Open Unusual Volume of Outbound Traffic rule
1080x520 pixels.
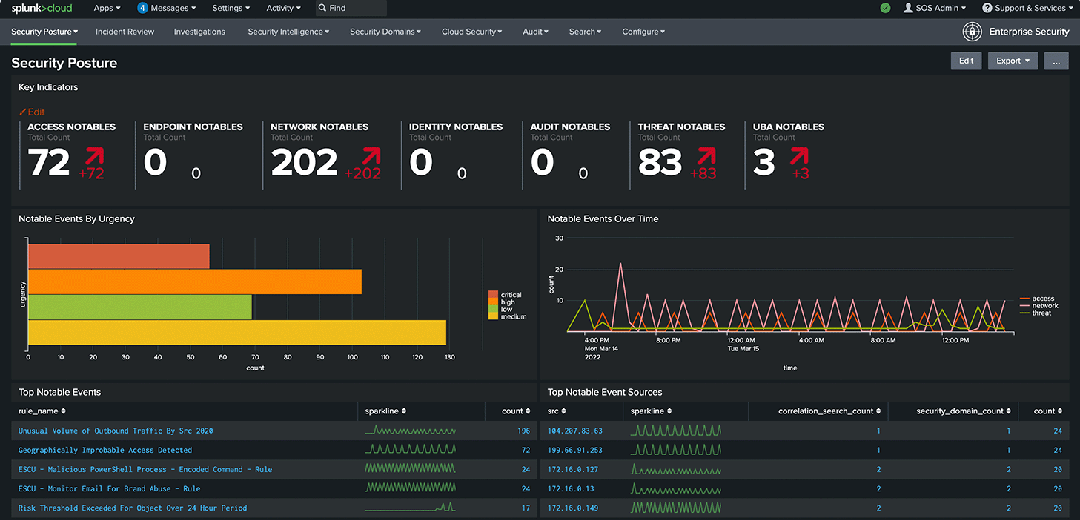coord(116,431)
